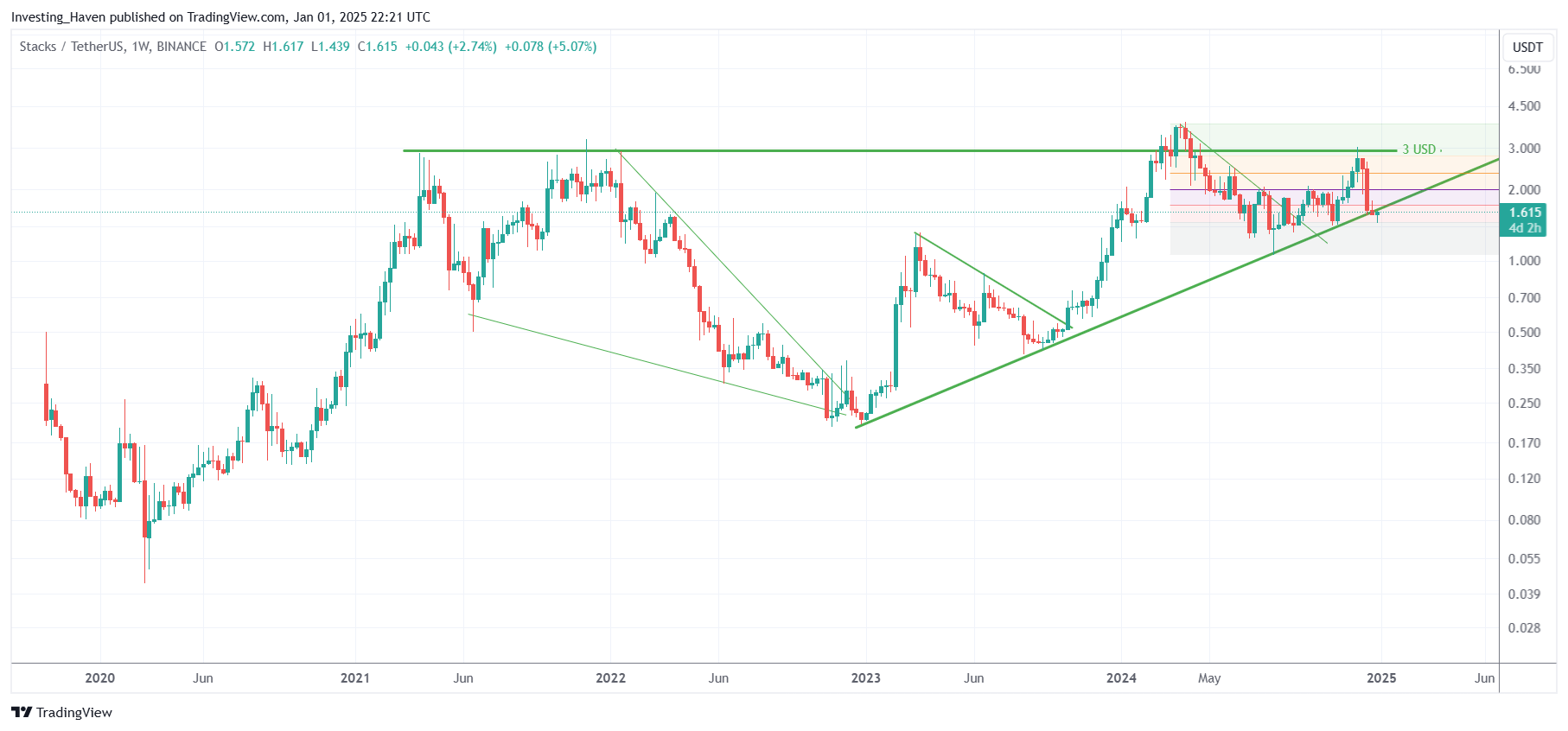1568x731 pixels.
Task: Click the 2020 label on time axis
Action: point(99,678)
